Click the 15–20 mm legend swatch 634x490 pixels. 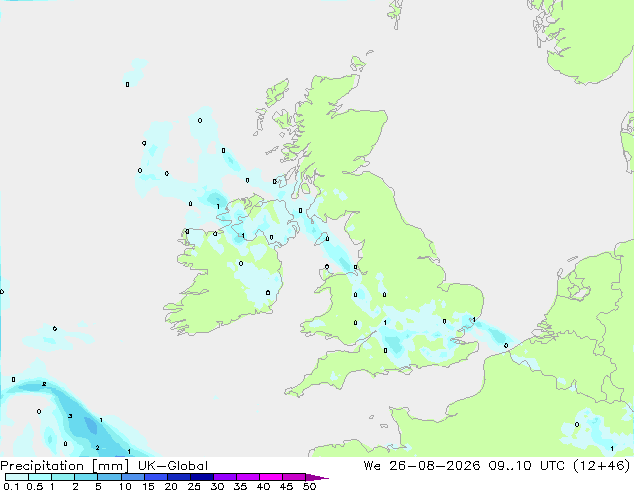[x=156, y=477]
